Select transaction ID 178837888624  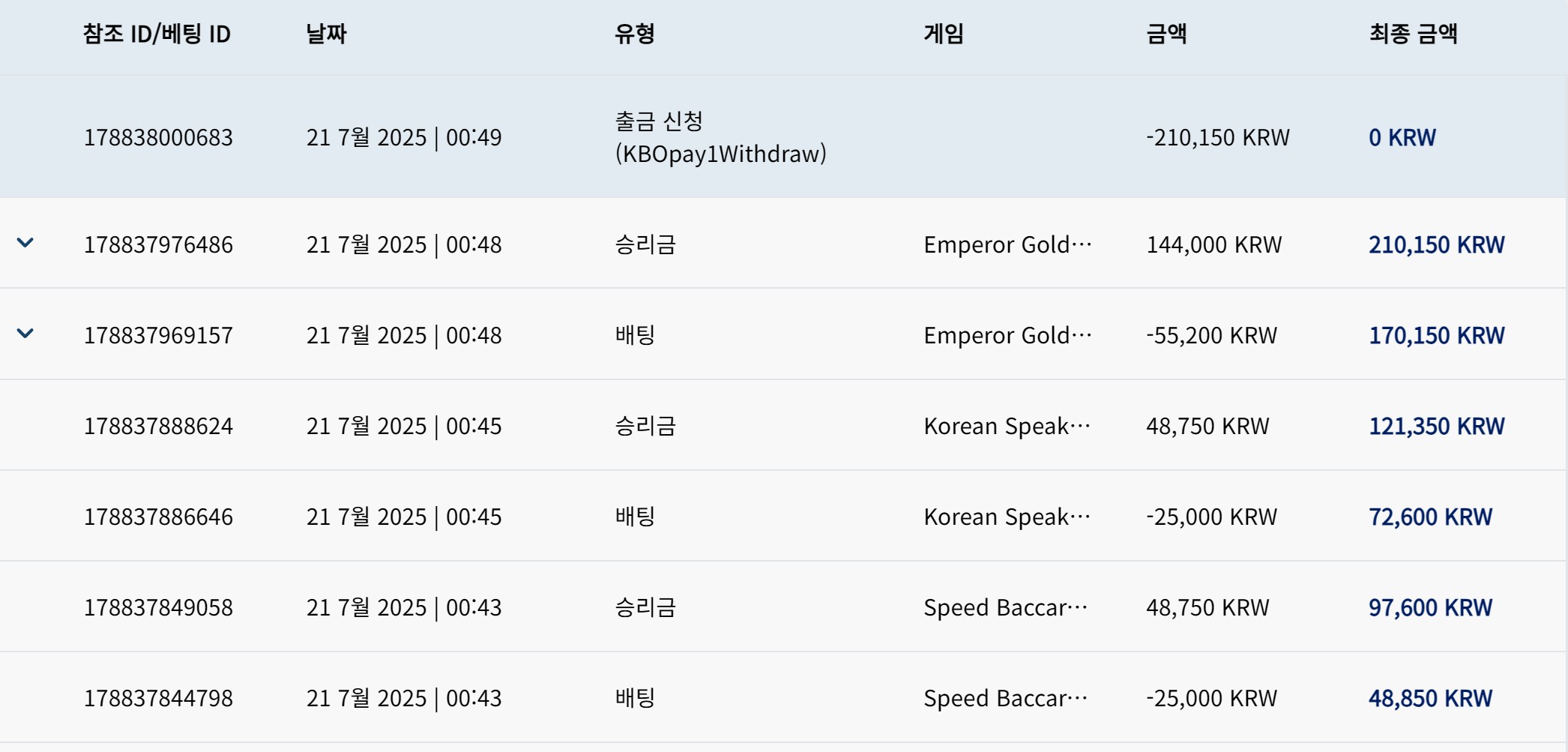coord(158,426)
